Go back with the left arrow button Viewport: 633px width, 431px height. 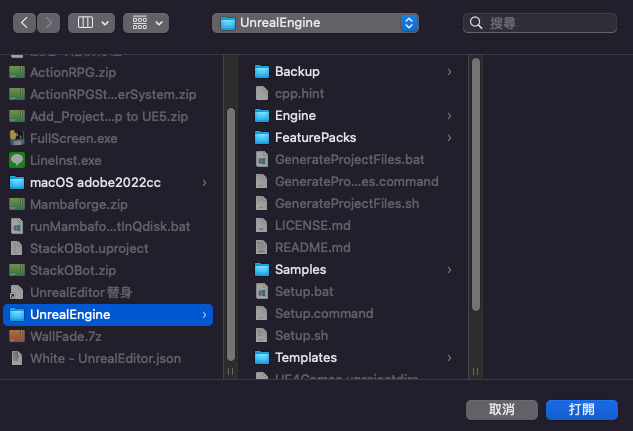[24, 23]
